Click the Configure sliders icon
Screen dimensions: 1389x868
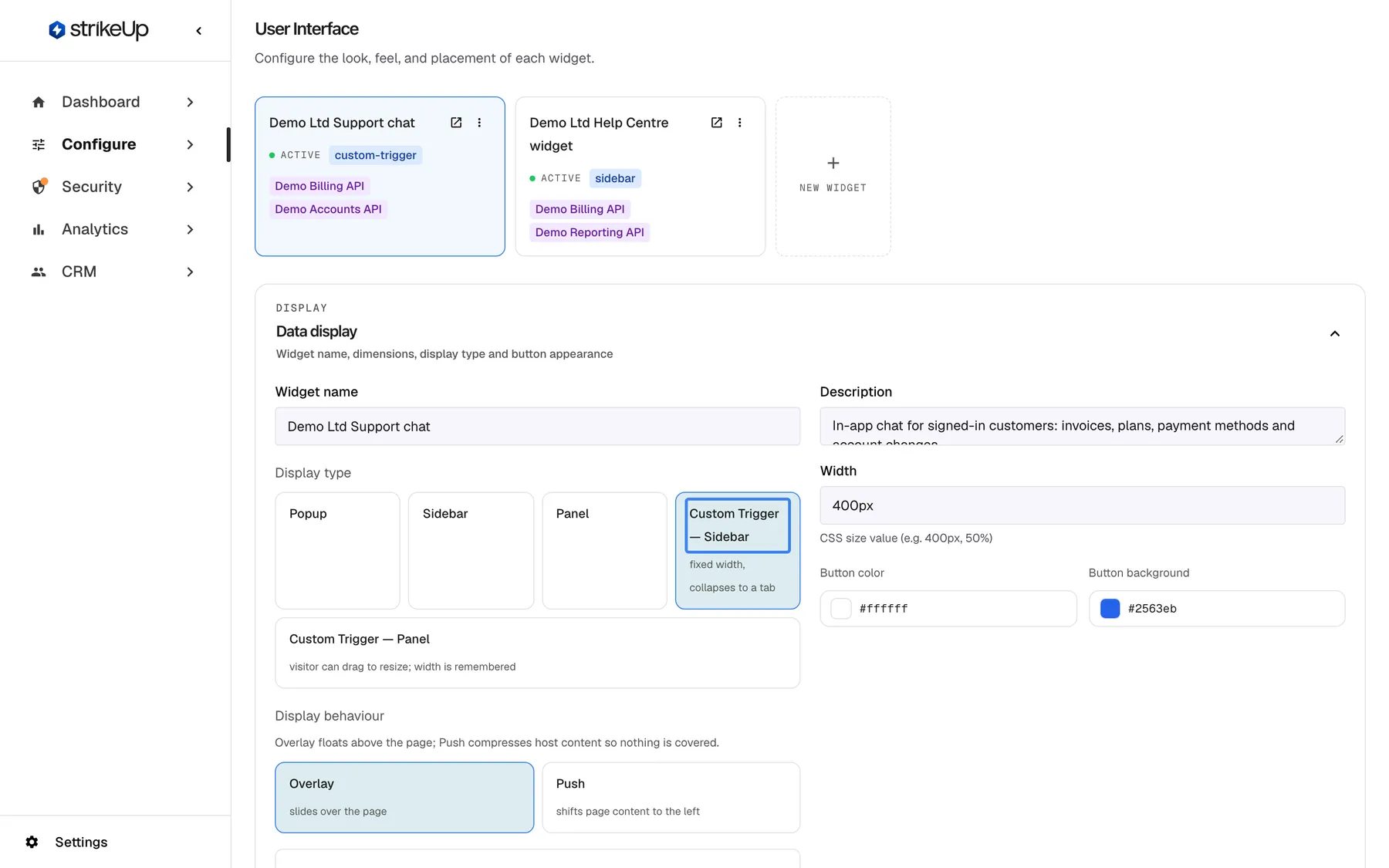tap(39, 144)
